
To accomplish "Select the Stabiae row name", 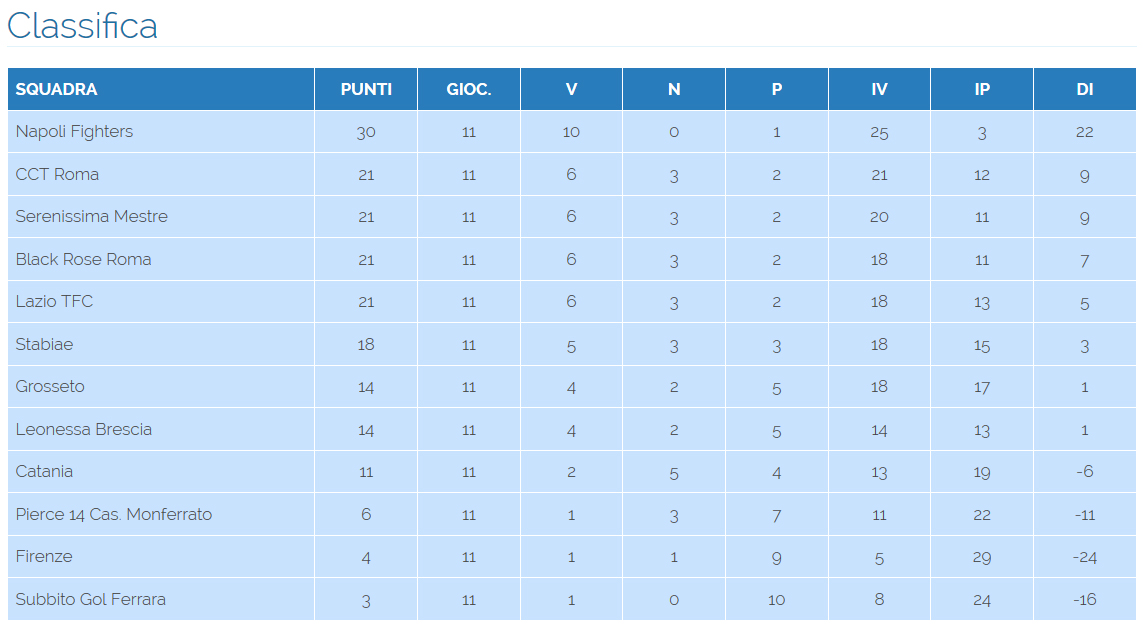I will (x=45, y=344).
